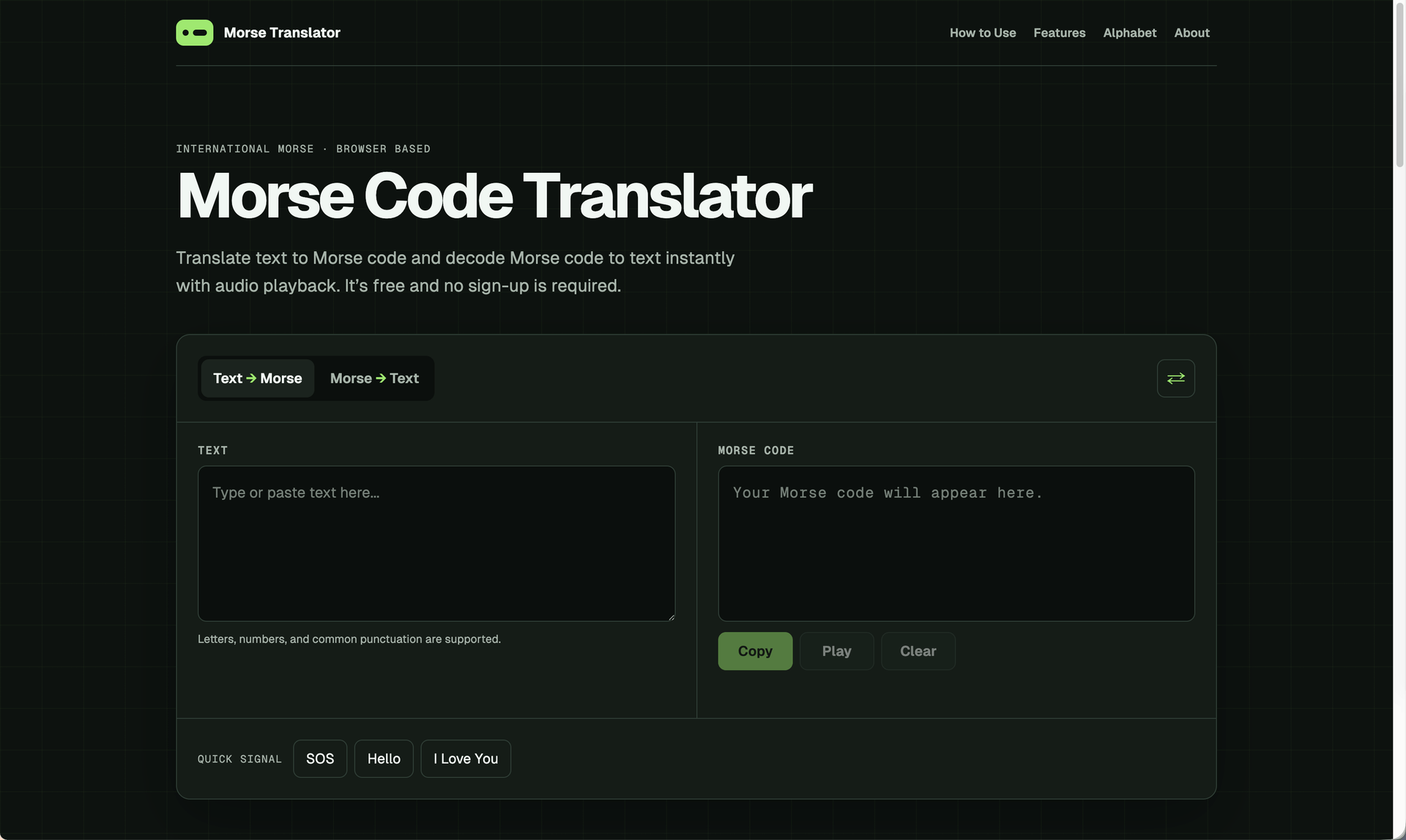Image resolution: width=1406 pixels, height=840 pixels.
Task: Insert the I Love You quick signal
Action: pos(466,759)
